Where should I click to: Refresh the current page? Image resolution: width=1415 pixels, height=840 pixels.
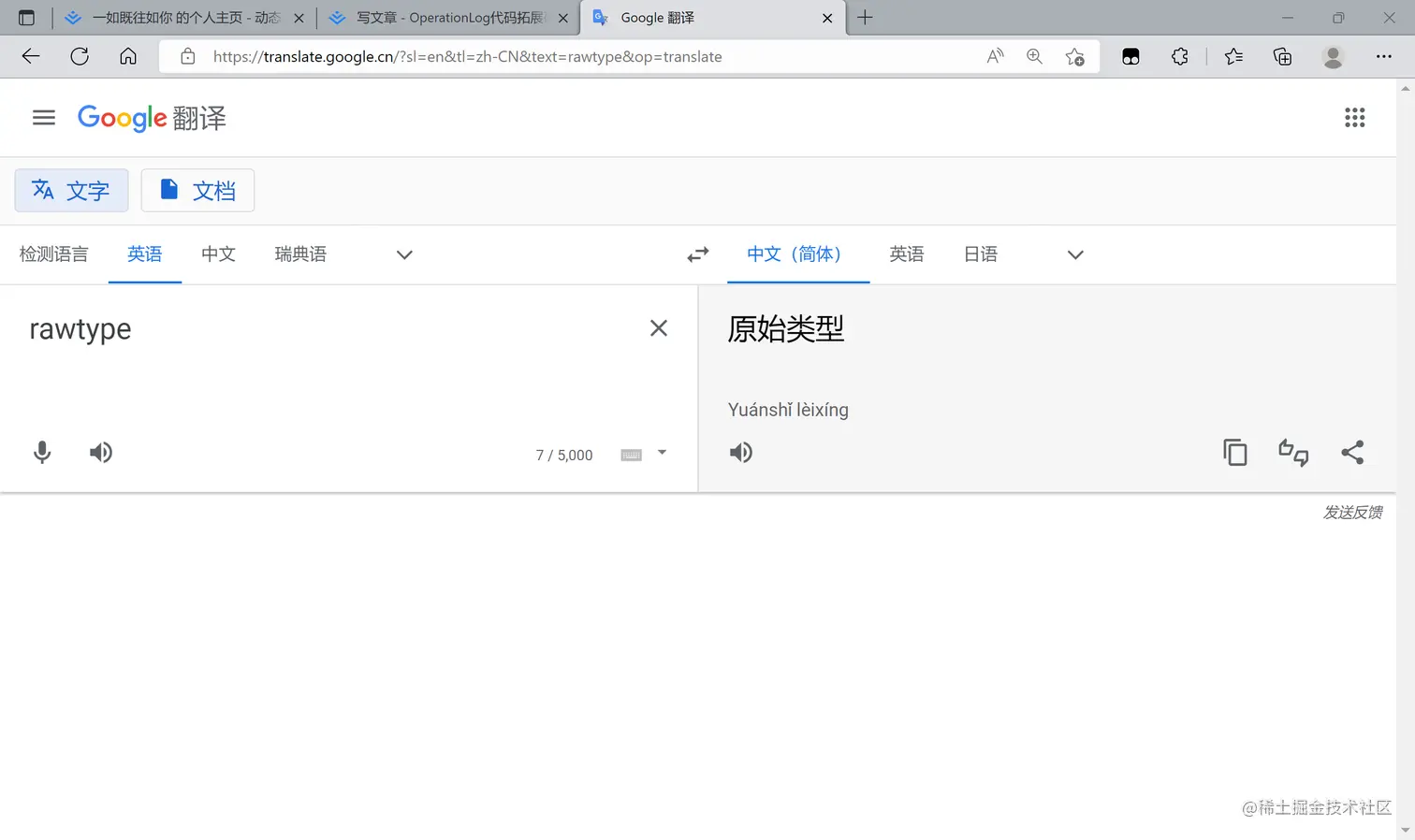point(80,56)
